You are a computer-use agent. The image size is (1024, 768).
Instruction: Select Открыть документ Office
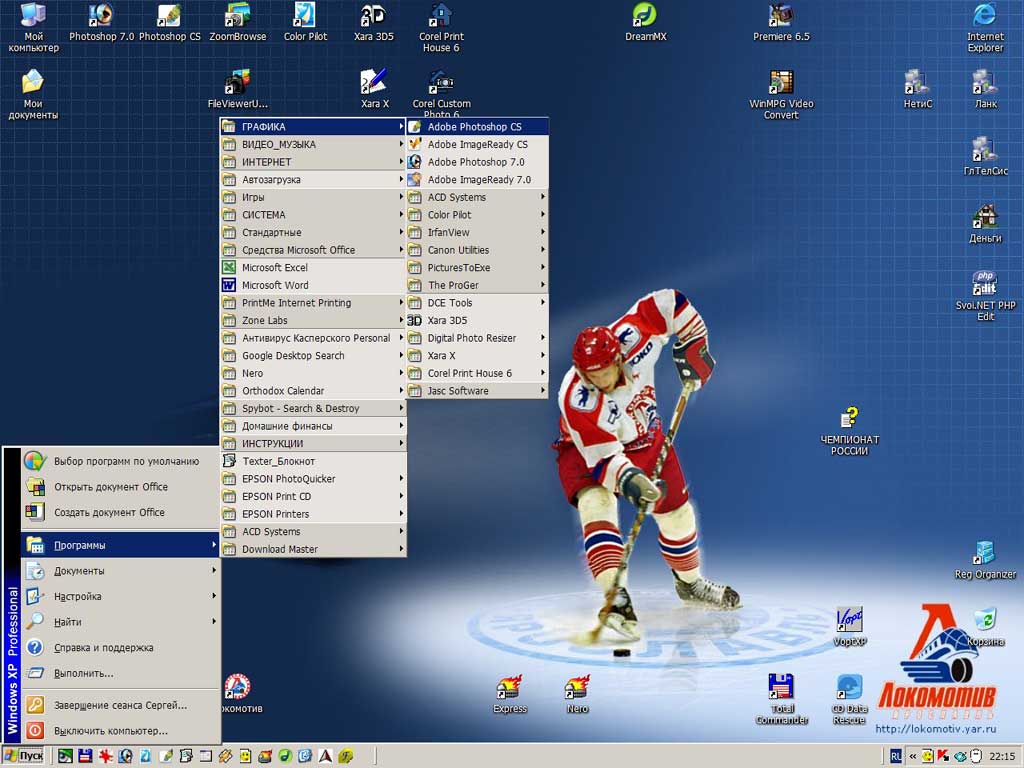(121, 487)
